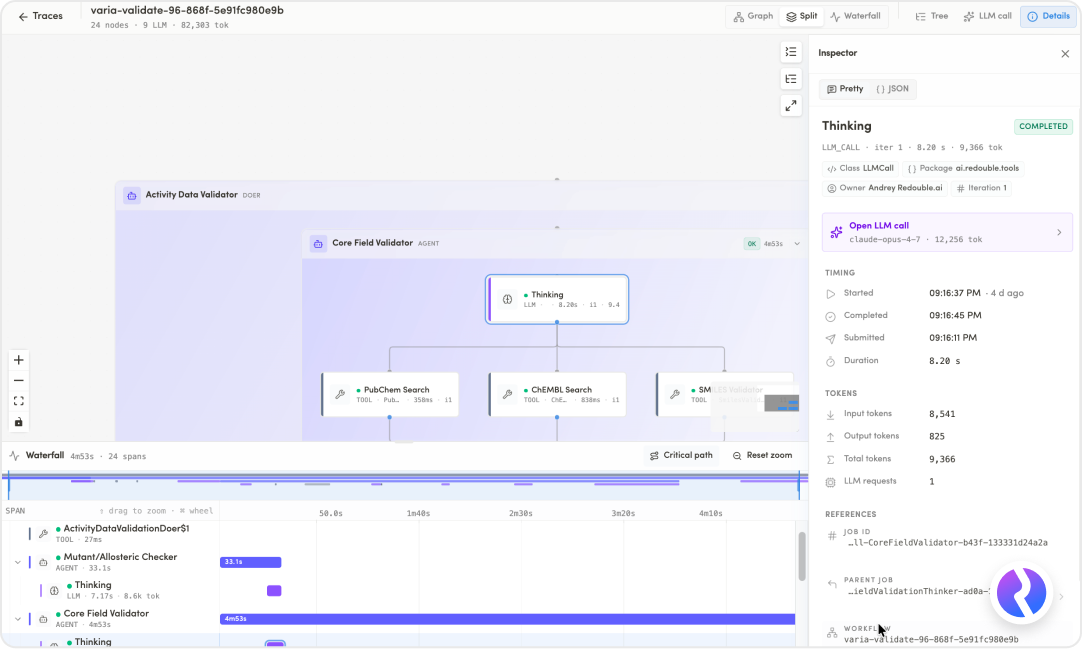This screenshot has width=1082, height=649.
Task: Select Thinking span with 7.17s duration
Action: tap(110, 590)
